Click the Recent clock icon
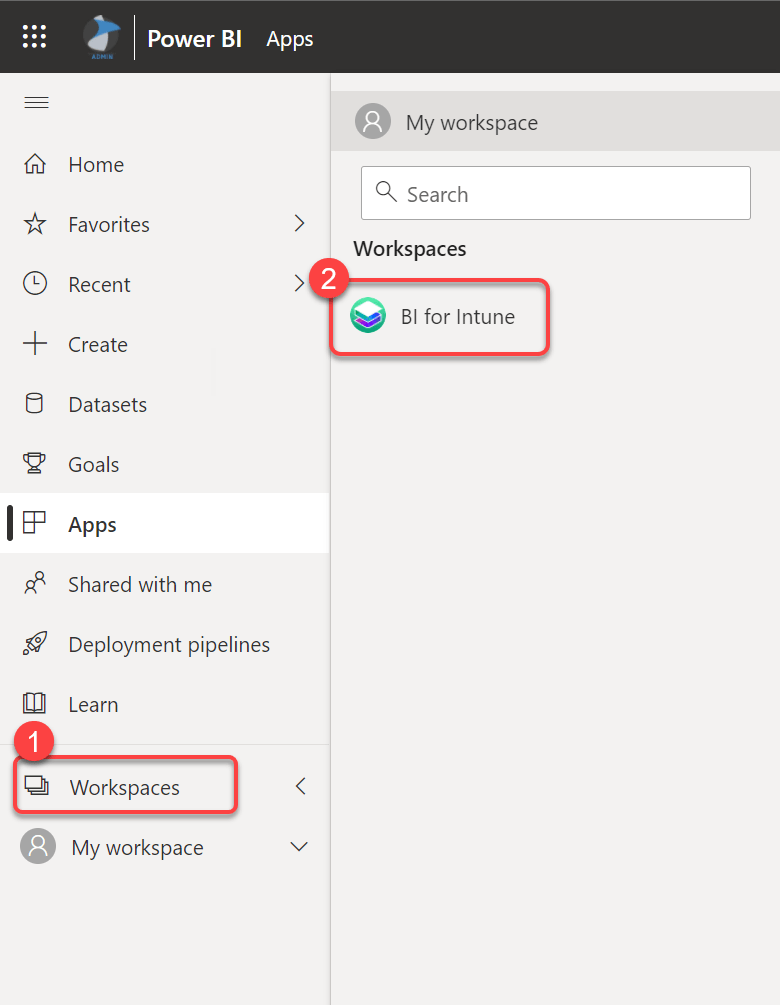The height and width of the screenshot is (1005, 780). [x=35, y=285]
